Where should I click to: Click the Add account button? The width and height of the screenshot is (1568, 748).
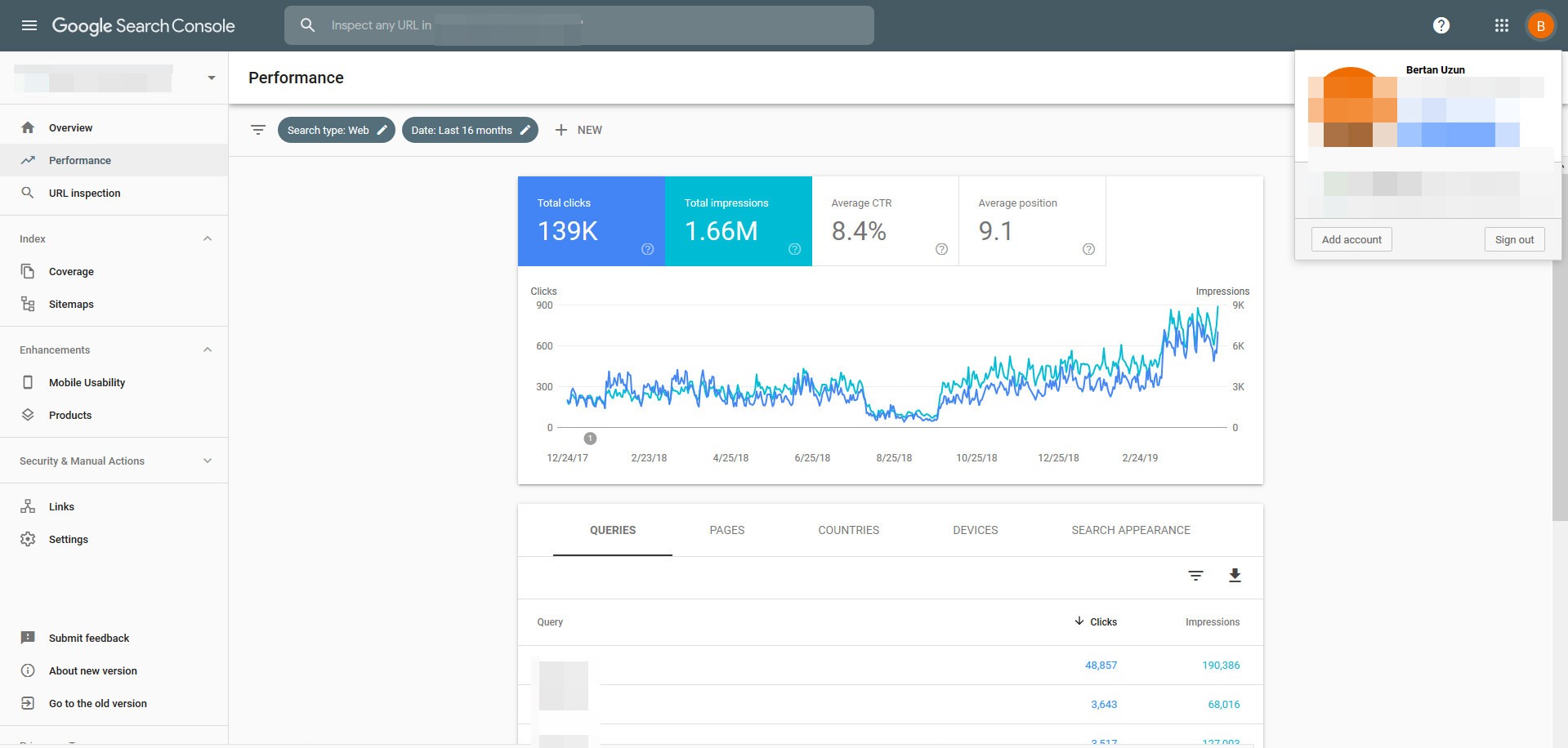pyautogui.click(x=1351, y=239)
